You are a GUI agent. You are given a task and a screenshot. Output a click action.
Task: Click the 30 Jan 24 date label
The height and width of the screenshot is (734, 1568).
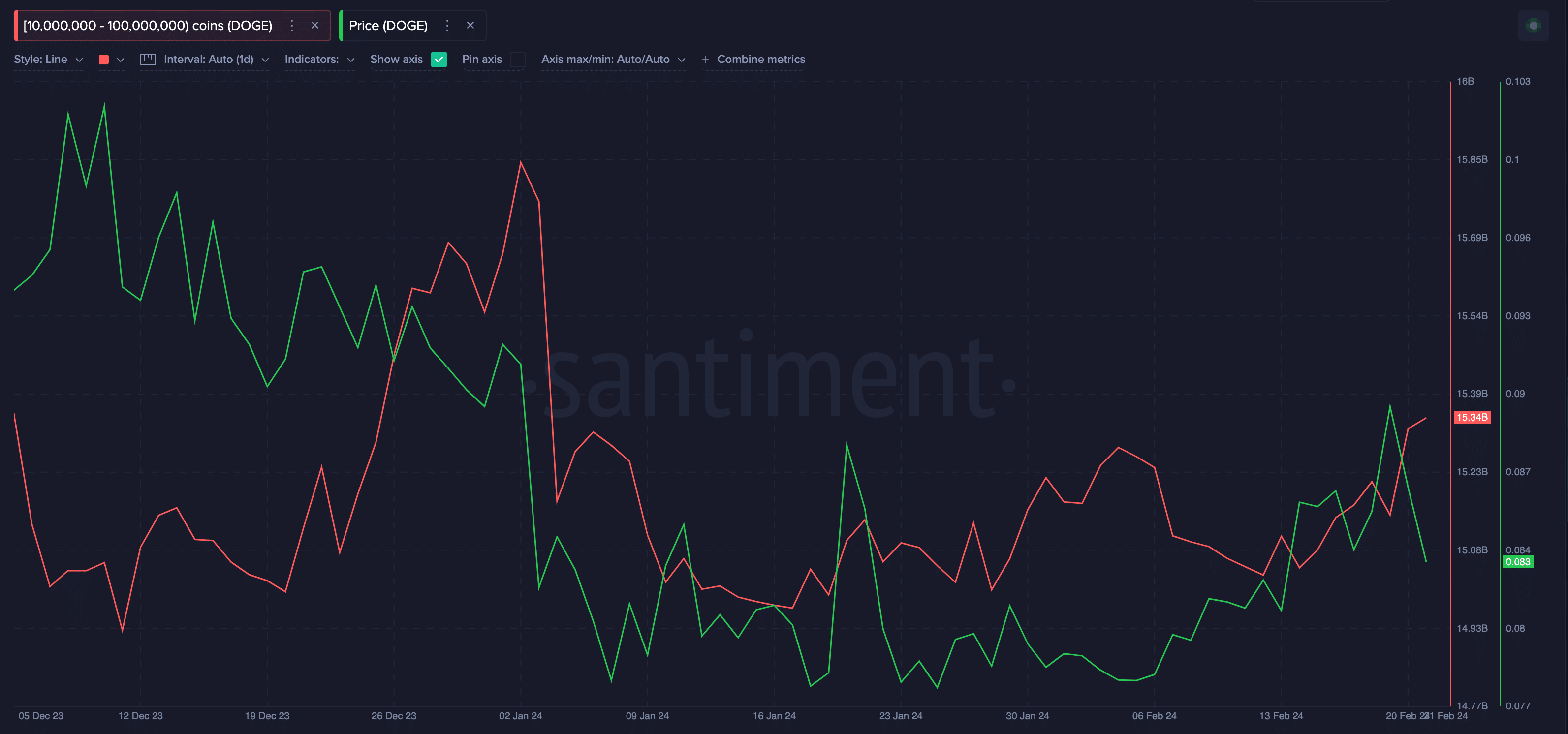point(1028,716)
